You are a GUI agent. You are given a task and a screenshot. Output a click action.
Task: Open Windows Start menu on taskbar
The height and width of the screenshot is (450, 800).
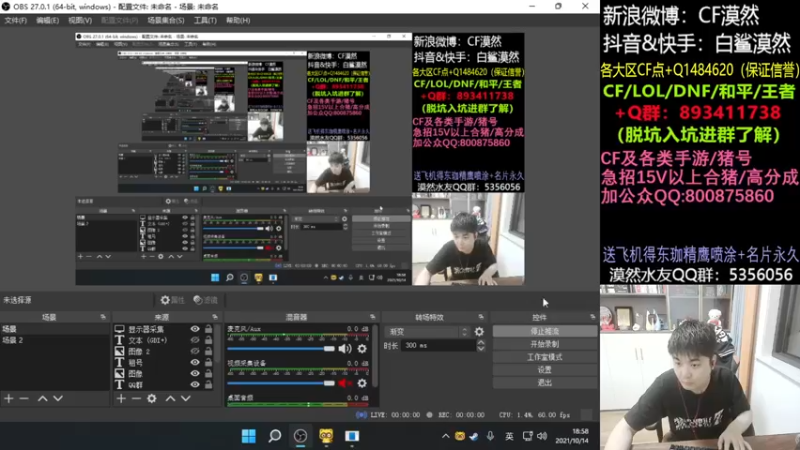pos(248,436)
